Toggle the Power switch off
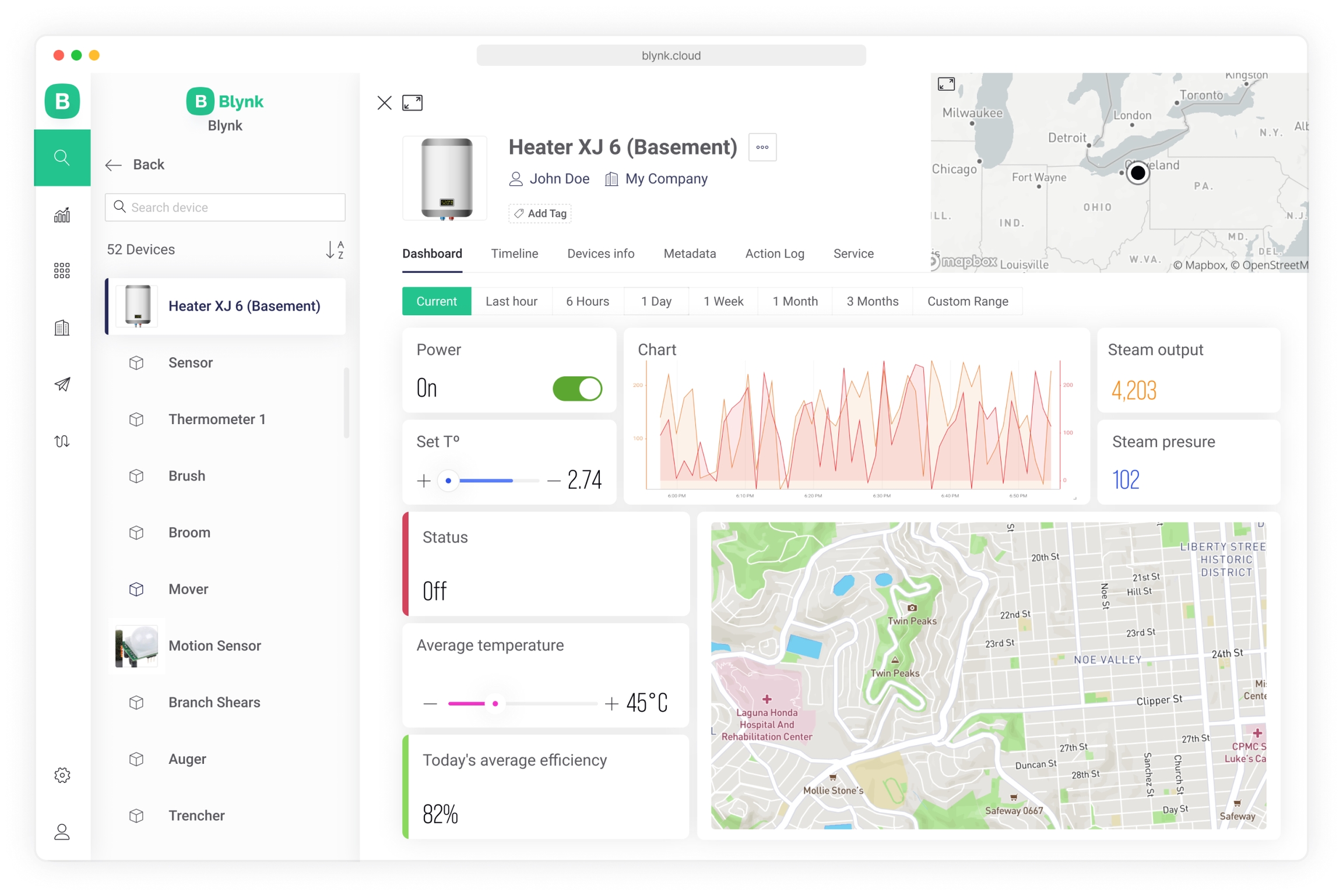The height and width of the screenshot is (896, 1343). coord(576,389)
